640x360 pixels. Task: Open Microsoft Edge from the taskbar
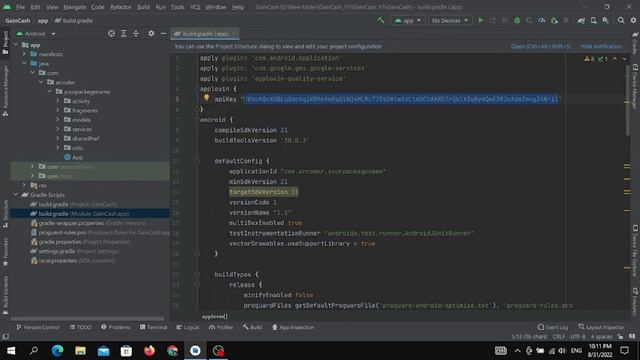[57, 351]
